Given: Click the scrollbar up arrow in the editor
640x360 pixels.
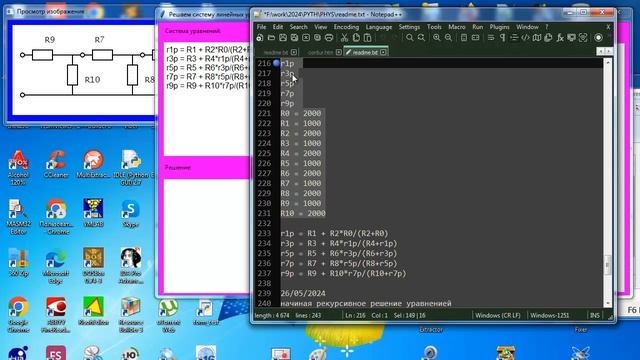Looking at the screenshot, I should pyautogui.click(x=607, y=62).
